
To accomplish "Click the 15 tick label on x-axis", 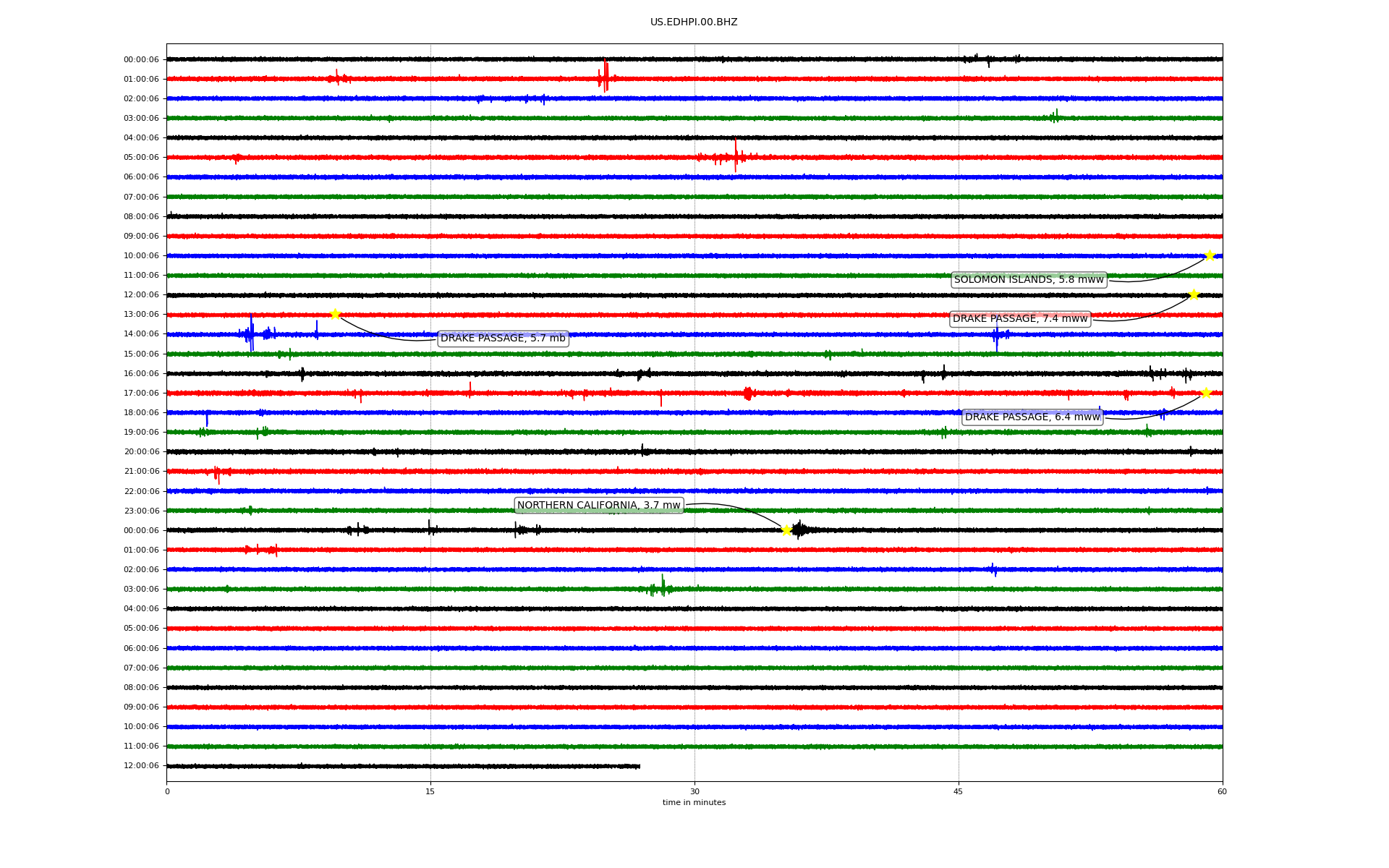I will tap(430, 791).
